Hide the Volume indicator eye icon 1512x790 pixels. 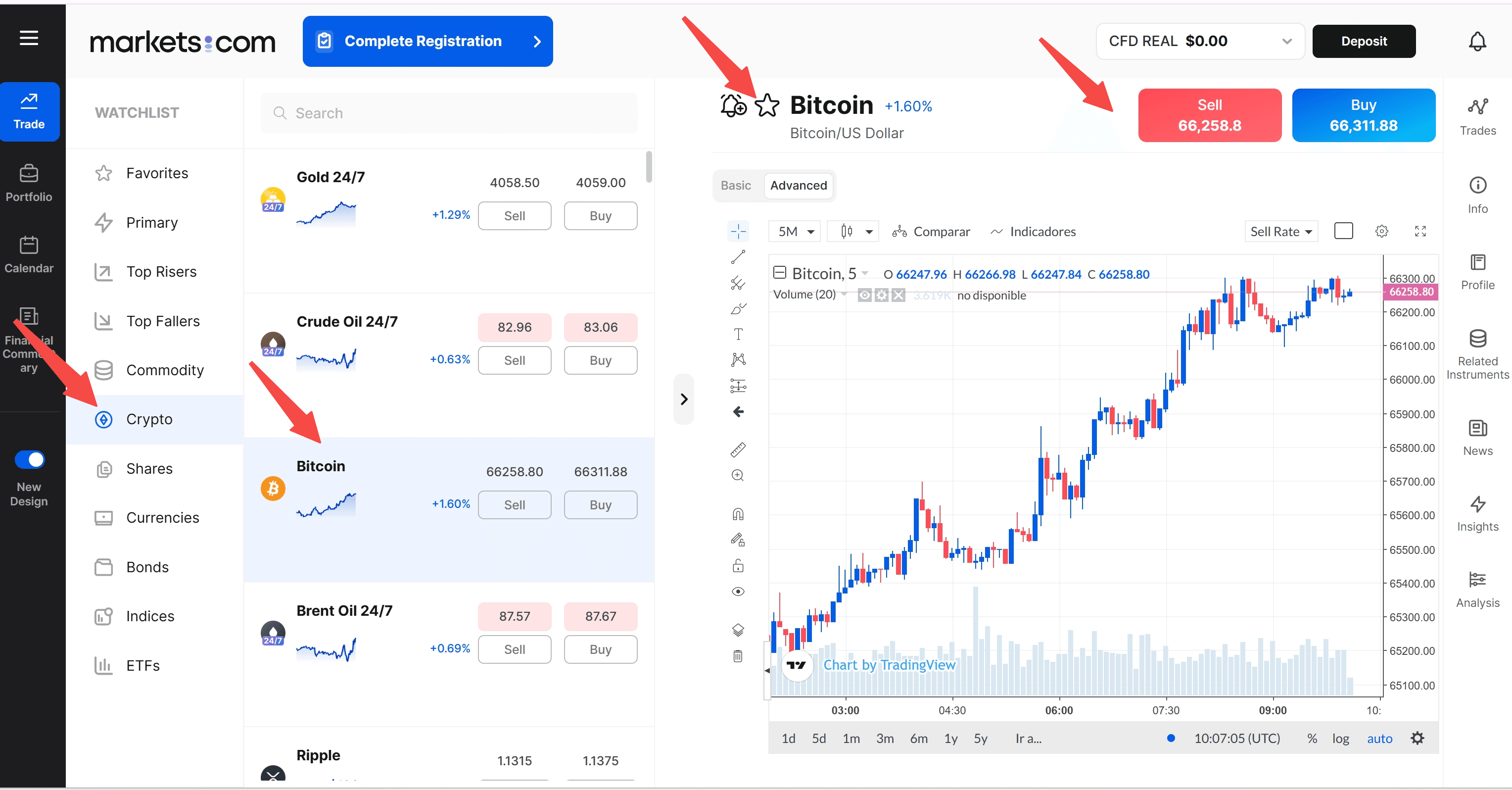pos(864,295)
